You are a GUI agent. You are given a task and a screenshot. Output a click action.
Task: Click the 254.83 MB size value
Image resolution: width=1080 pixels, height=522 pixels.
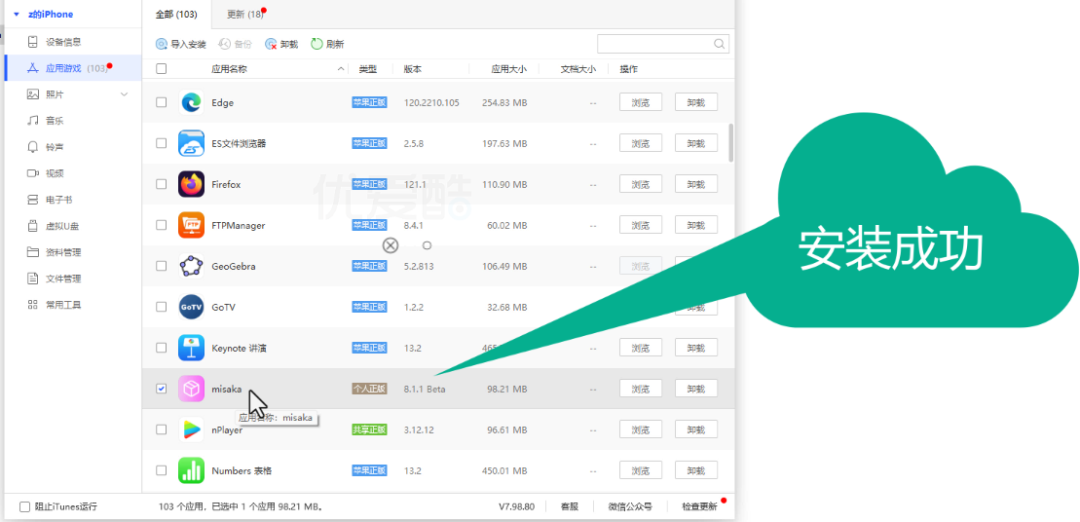coord(504,103)
